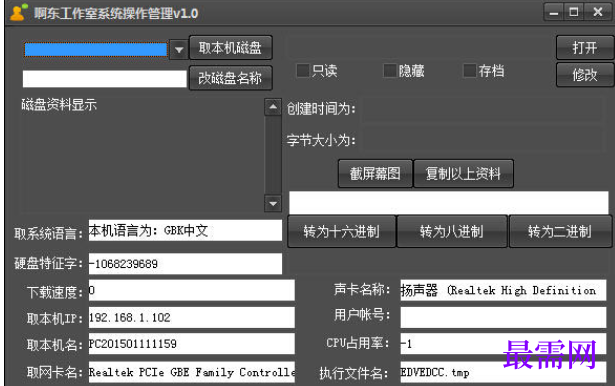Open the disk selection dropdown arrow
The image size is (615, 386).
pos(179,50)
